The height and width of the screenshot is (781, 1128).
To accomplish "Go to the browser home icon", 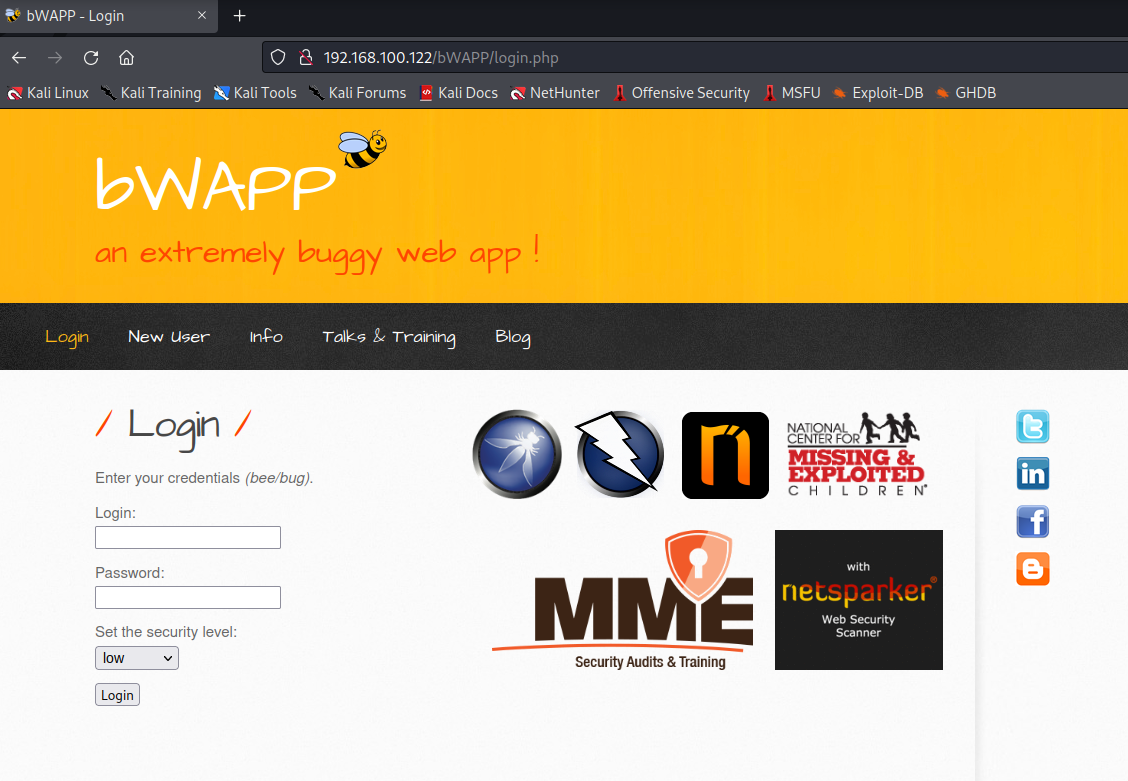I will pyautogui.click(x=126, y=58).
